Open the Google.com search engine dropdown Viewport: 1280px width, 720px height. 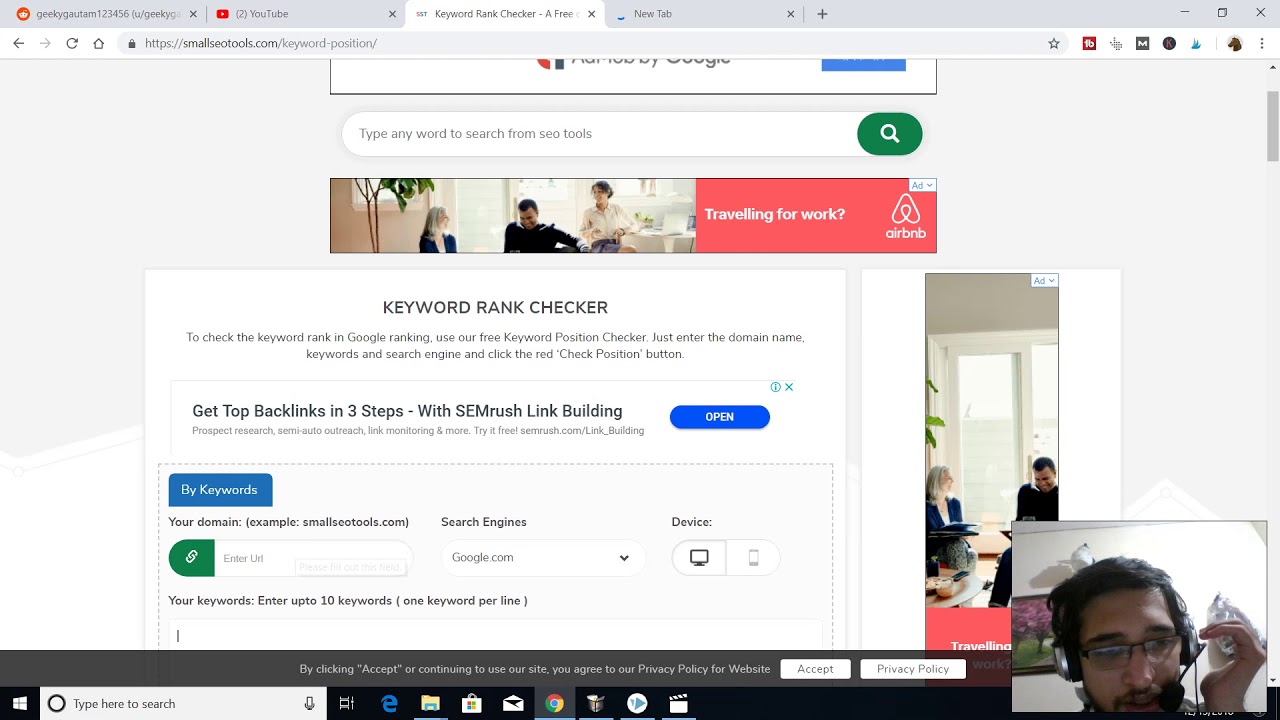coord(541,558)
